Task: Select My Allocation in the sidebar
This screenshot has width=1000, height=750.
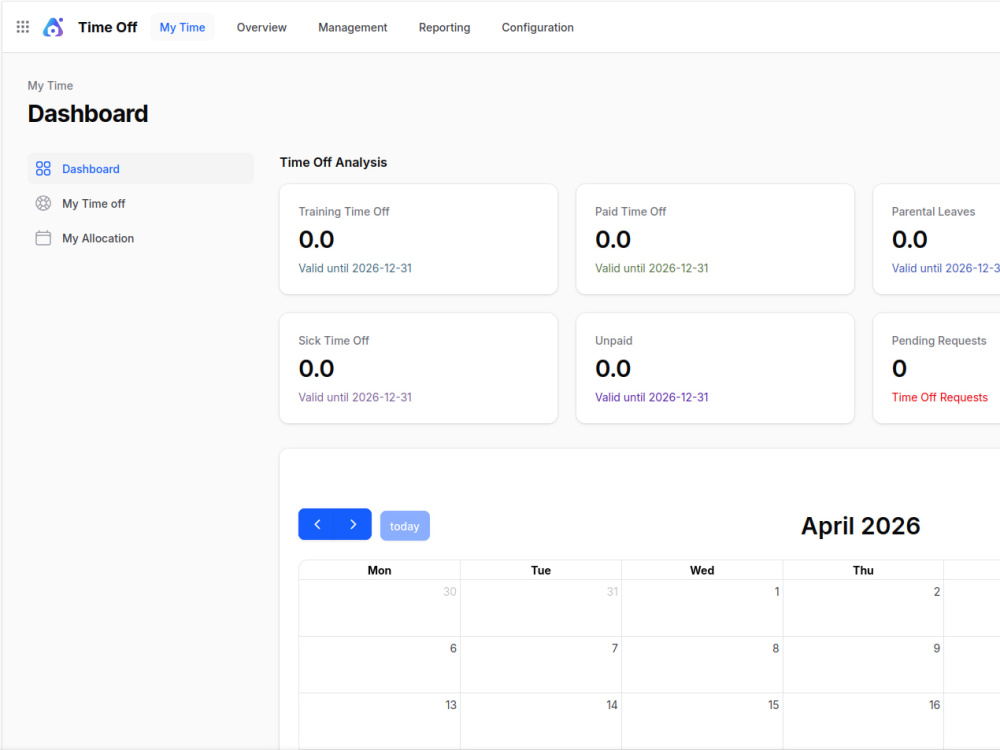Action: 141,238
